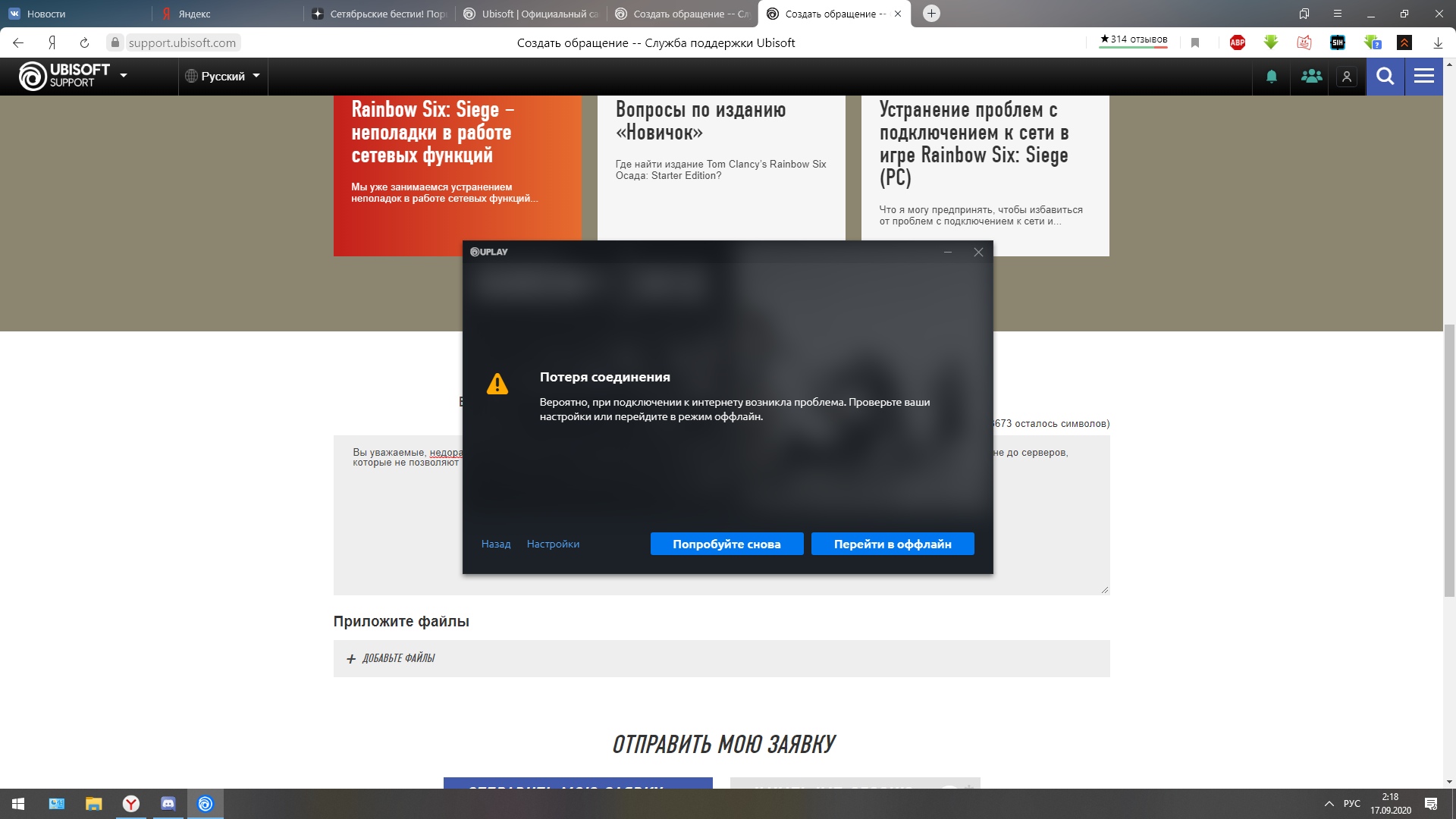
Task: Open a new browser tab
Action: tap(931, 14)
